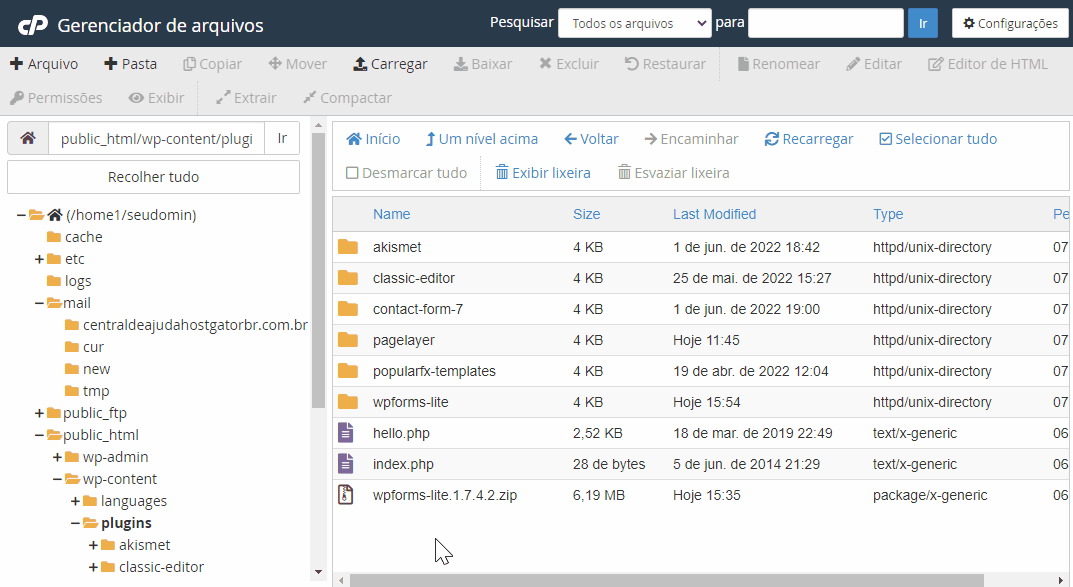The image size is (1073, 587).
Task: Sort by the Size column
Action: pos(586,214)
